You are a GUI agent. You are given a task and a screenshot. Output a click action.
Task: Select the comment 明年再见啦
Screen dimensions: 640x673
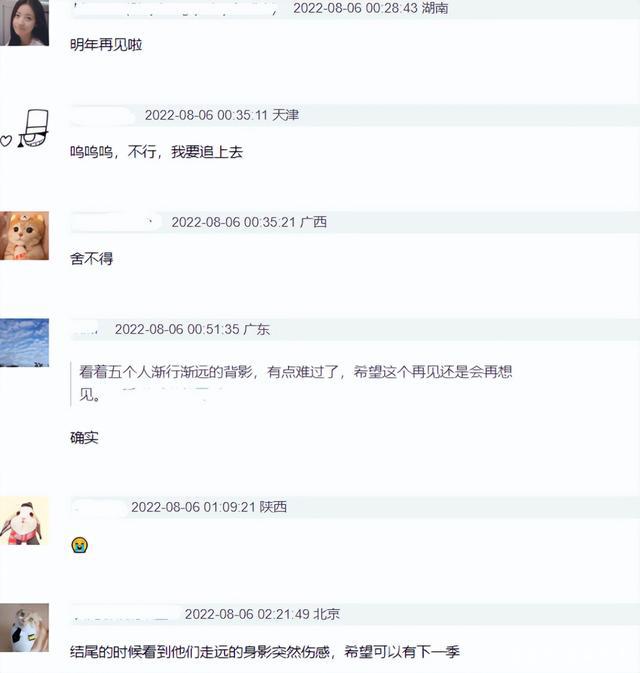tap(106, 45)
